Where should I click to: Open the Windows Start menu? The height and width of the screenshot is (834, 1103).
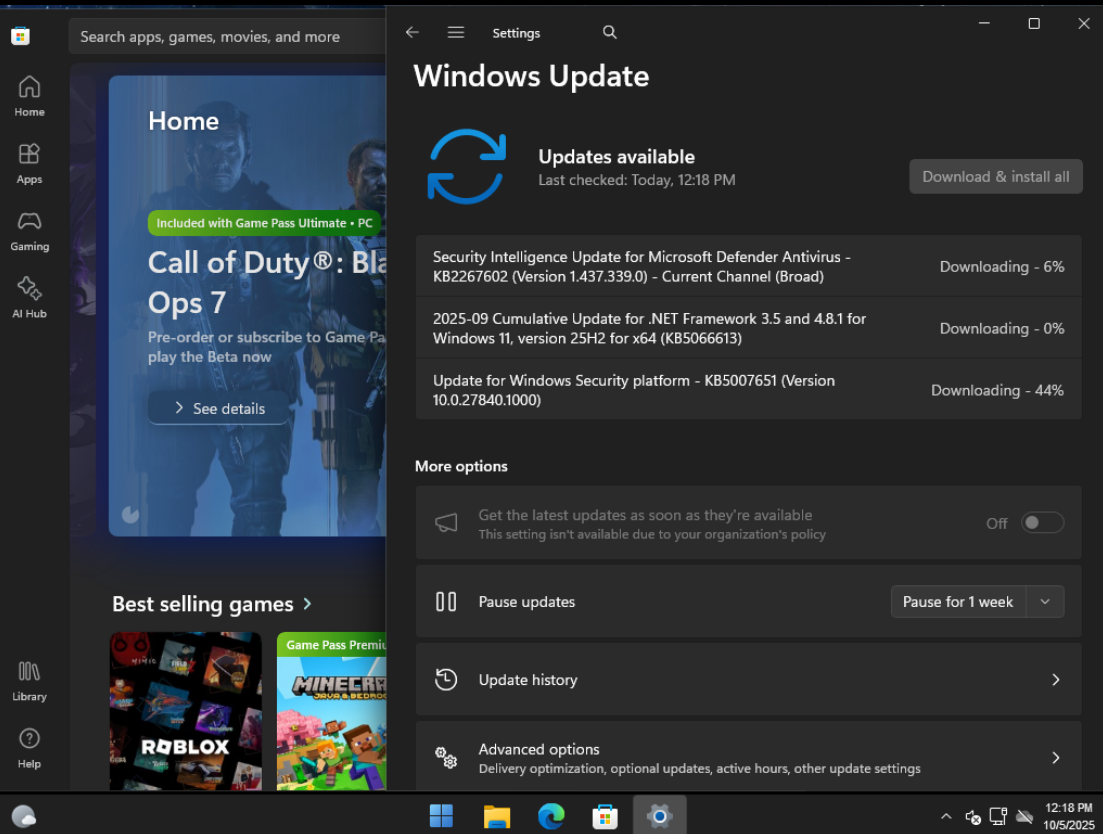(441, 816)
